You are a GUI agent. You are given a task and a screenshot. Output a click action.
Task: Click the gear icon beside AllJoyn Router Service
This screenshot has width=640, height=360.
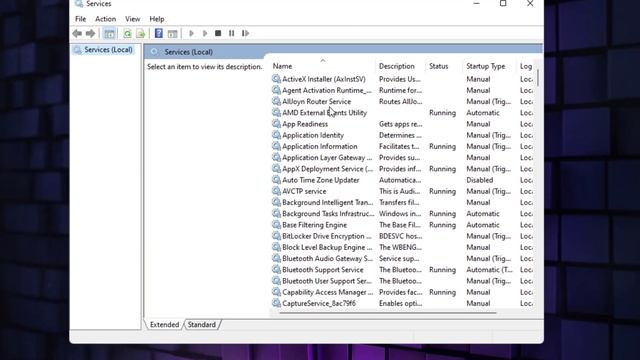(276, 101)
